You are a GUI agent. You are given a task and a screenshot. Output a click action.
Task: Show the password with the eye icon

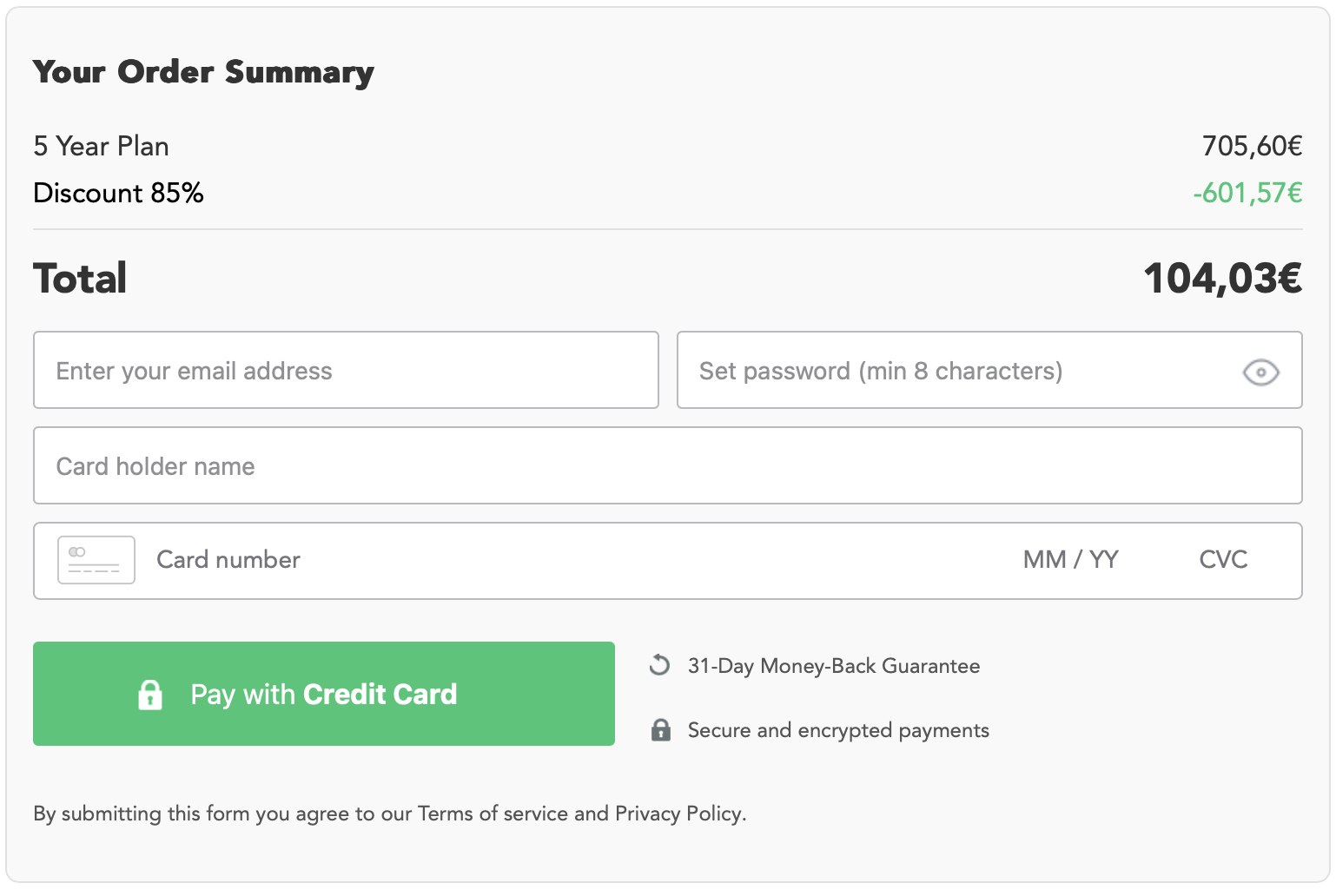pyautogui.click(x=1260, y=372)
